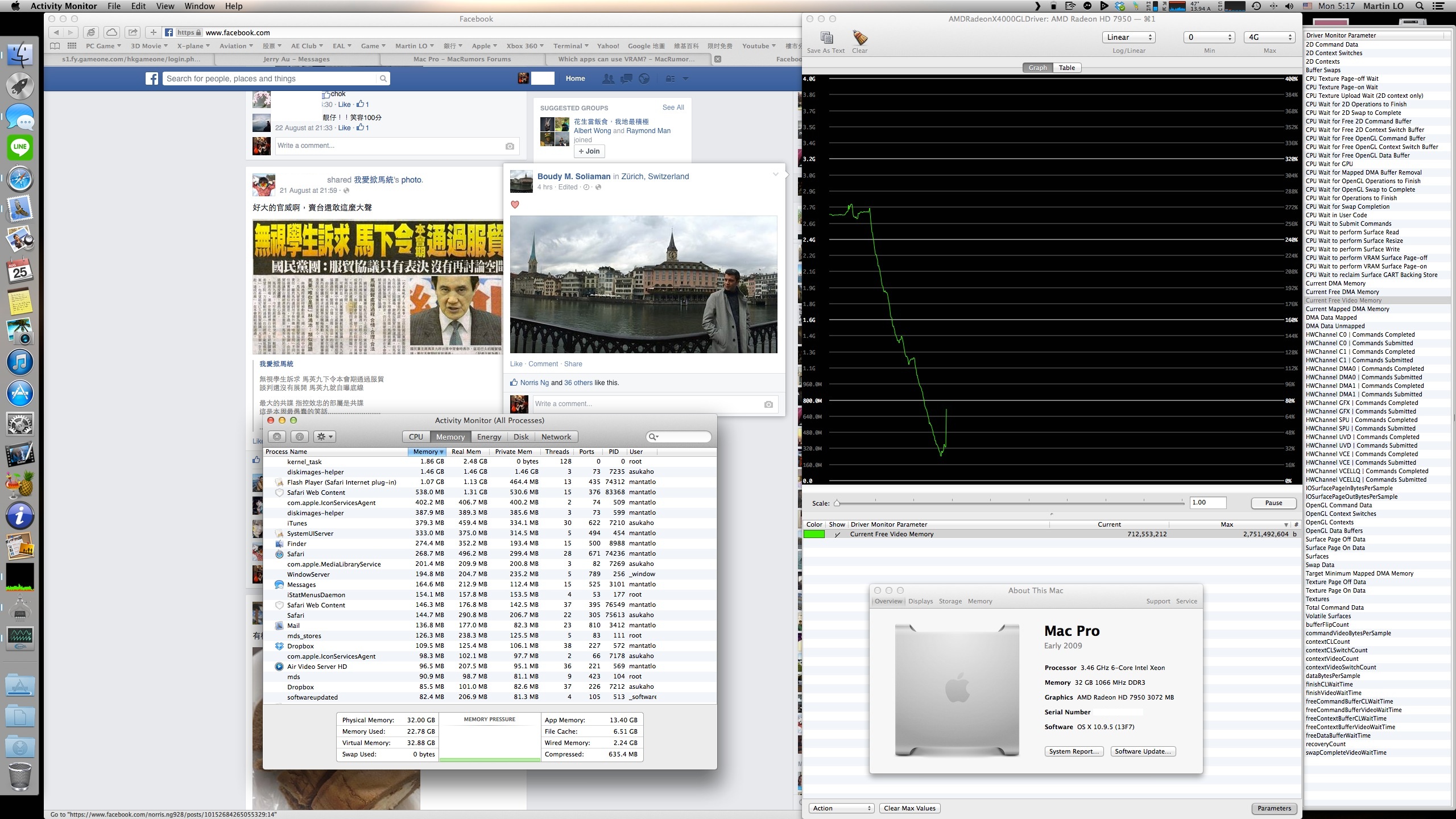Screen dimensions: 1456x819
Task: Expand PC Game bookmarks folder
Action: click(x=103, y=46)
